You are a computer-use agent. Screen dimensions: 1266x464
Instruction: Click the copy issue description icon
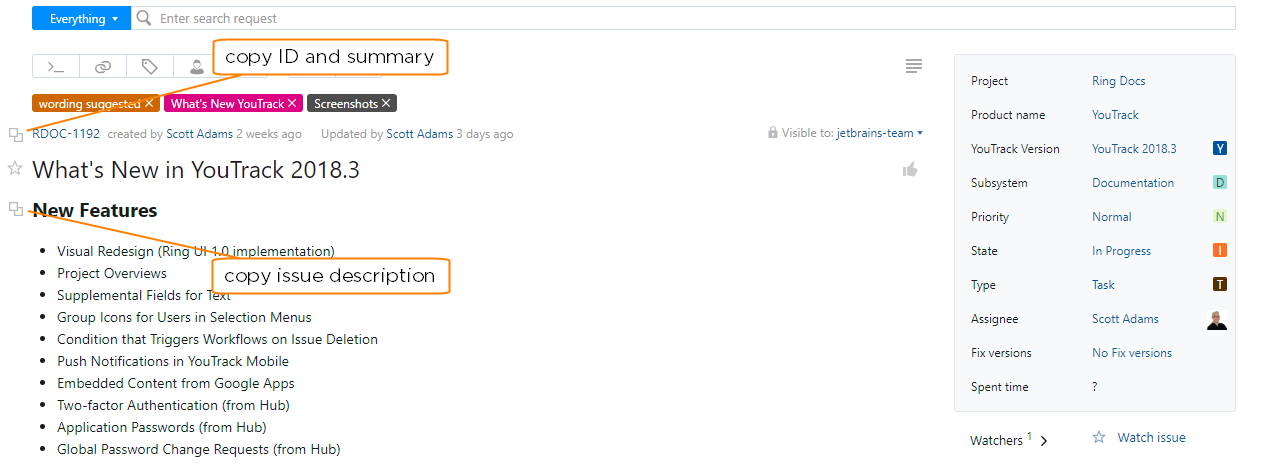(x=15, y=209)
